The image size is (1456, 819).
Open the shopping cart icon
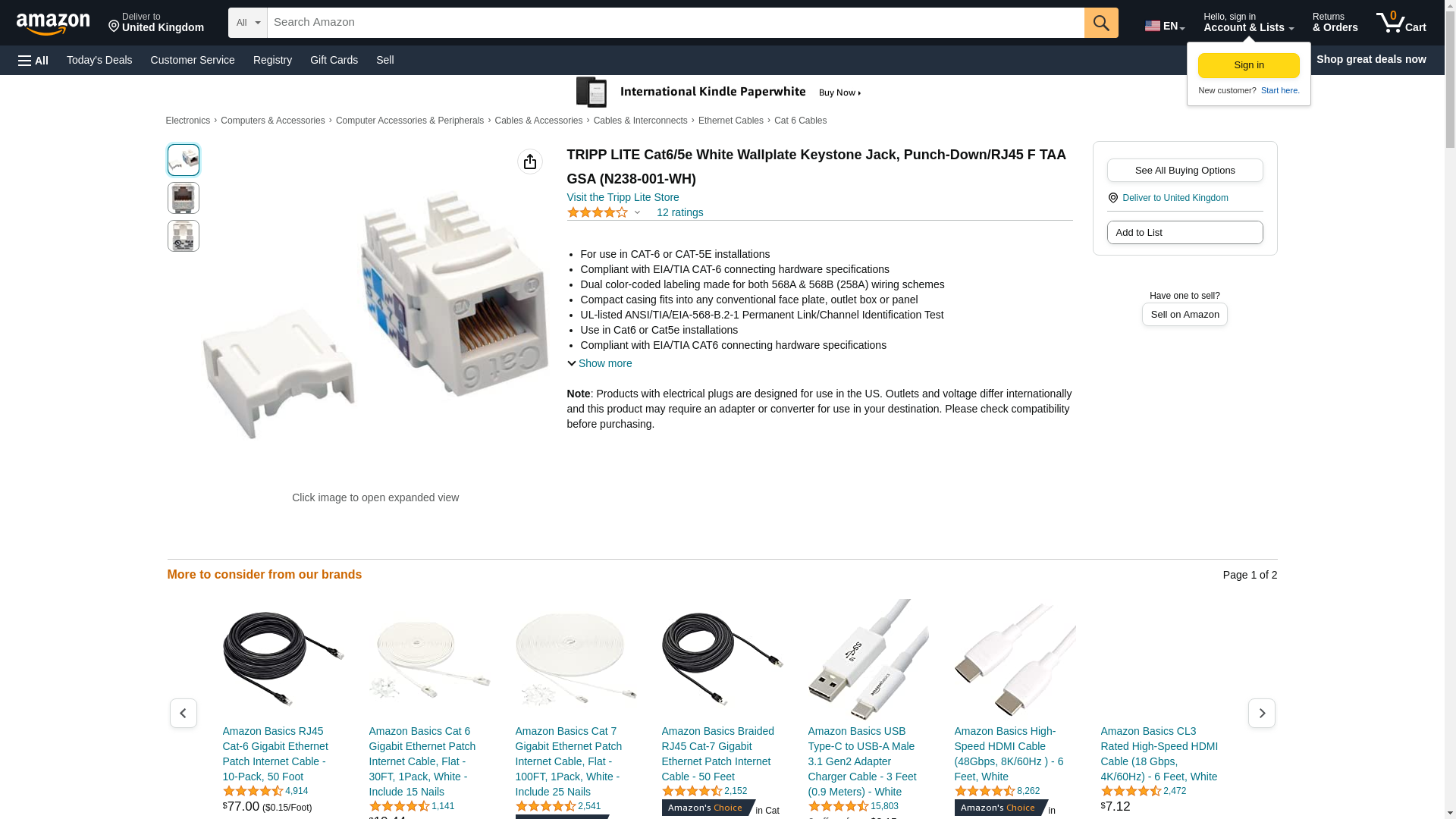pos(1401,23)
